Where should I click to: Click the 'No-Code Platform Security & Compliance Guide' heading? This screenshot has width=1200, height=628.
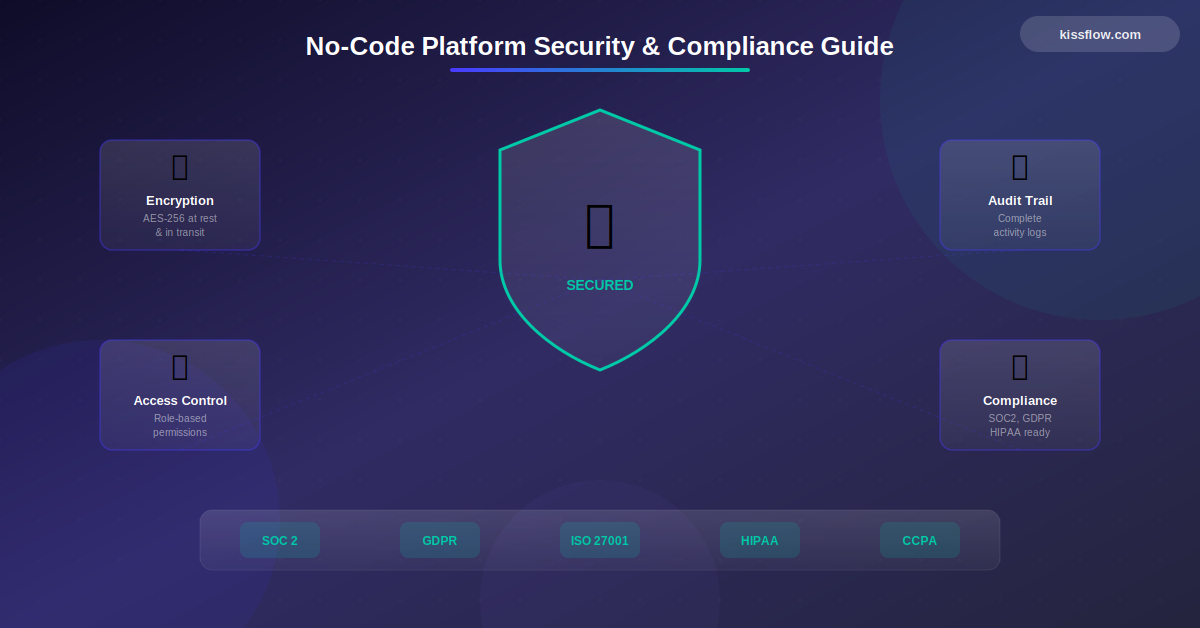(x=600, y=46)
